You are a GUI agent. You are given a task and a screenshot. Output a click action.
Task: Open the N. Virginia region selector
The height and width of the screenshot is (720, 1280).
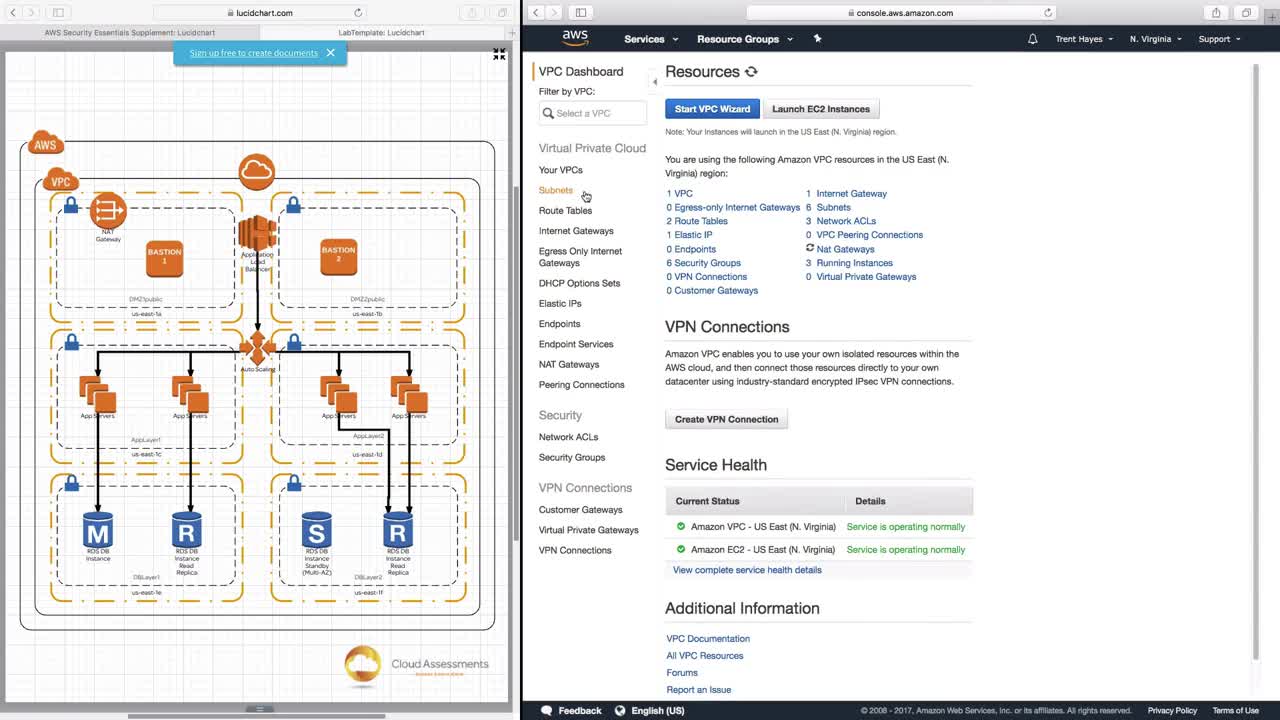[1155, 39]
